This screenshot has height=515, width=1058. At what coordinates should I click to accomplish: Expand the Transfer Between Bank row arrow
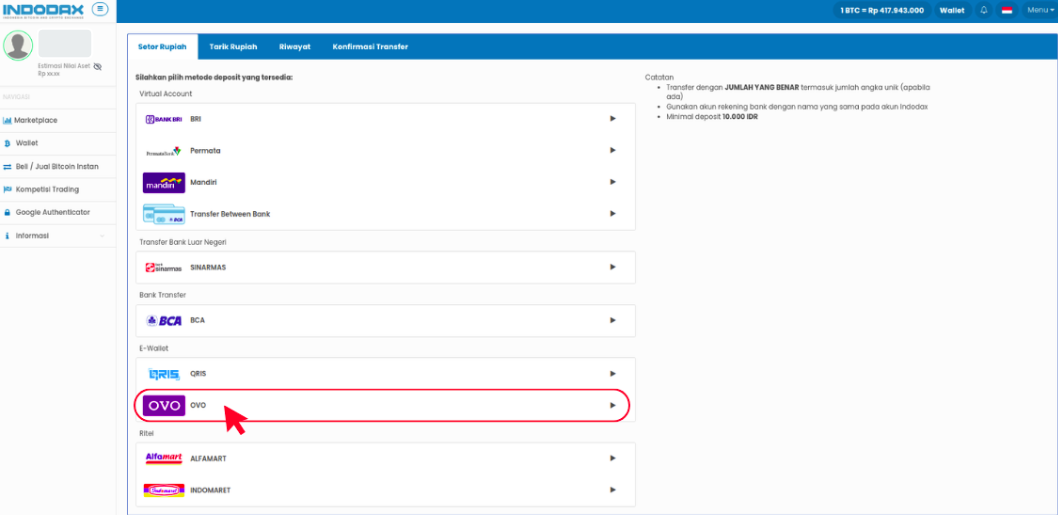tap(613, 213)
